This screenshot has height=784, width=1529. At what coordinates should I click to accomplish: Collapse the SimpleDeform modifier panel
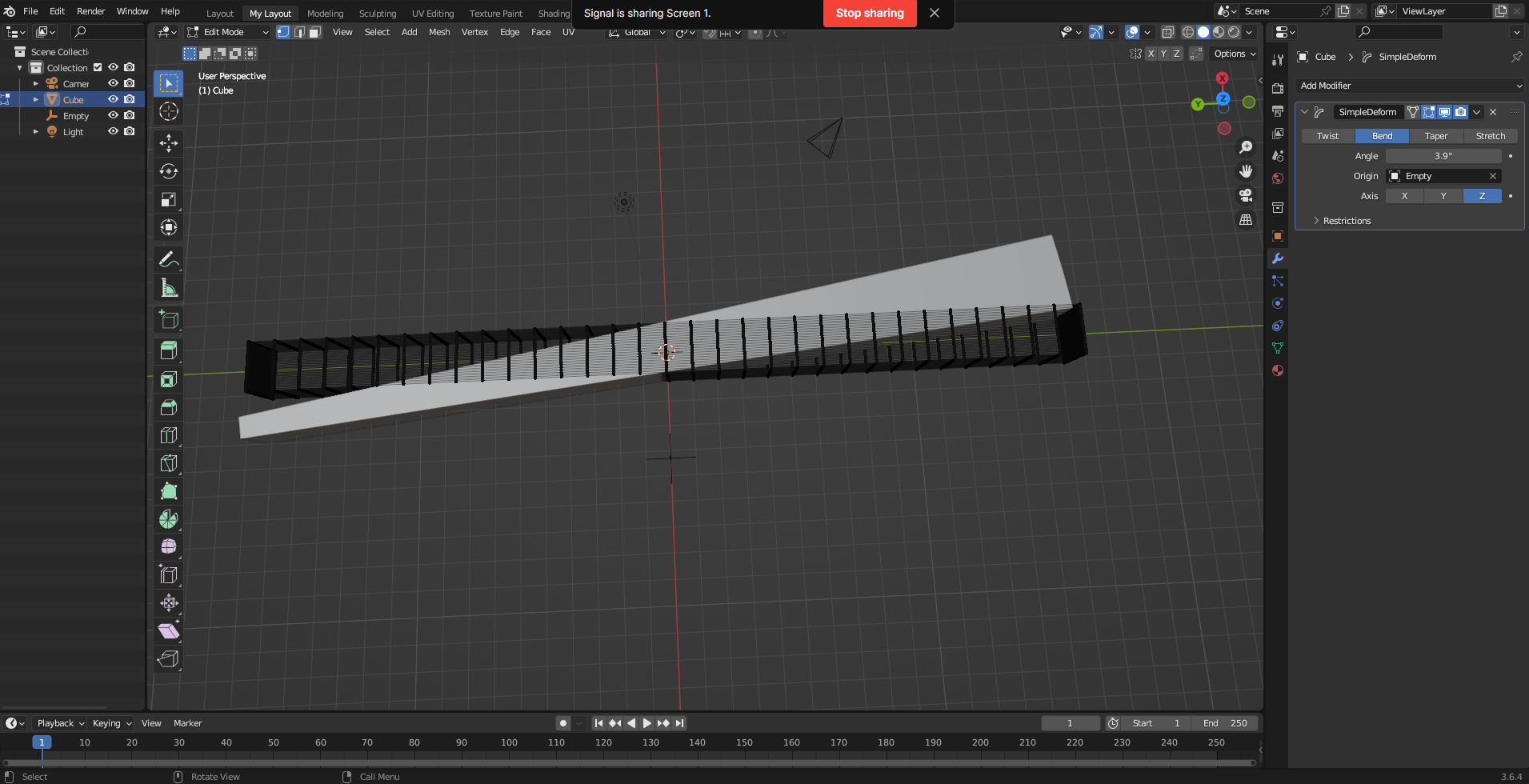pos(1304,112)
